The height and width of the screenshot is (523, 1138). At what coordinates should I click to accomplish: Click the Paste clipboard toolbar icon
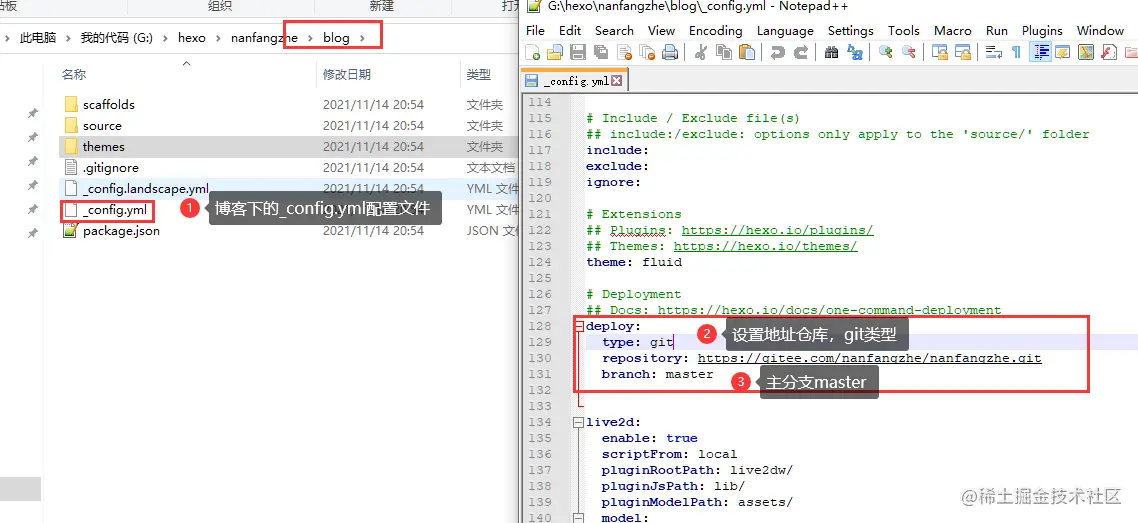[x=746, y=52]
